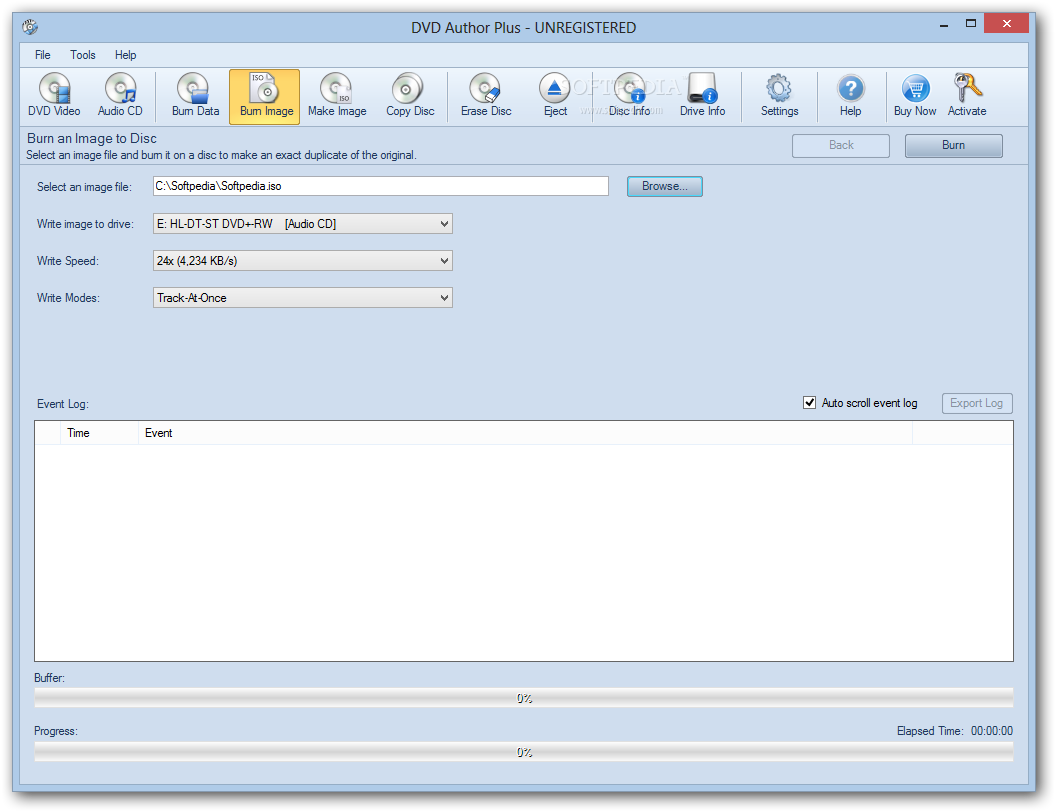Click the 'Write image to drive:' label
Screen dimensions: 1056x812
tap(85, 224)
